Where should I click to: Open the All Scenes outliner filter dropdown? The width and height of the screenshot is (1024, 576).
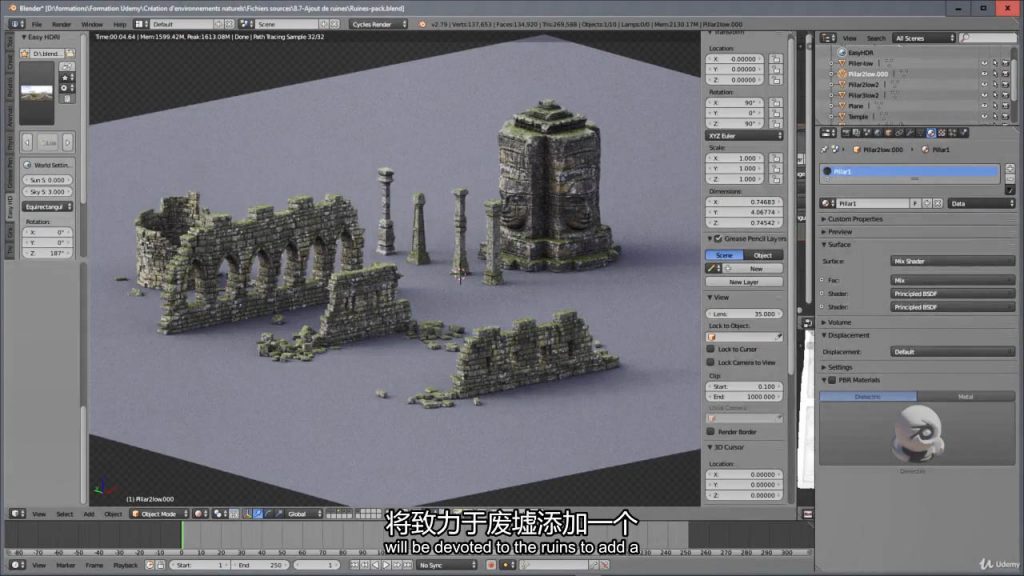923,39
